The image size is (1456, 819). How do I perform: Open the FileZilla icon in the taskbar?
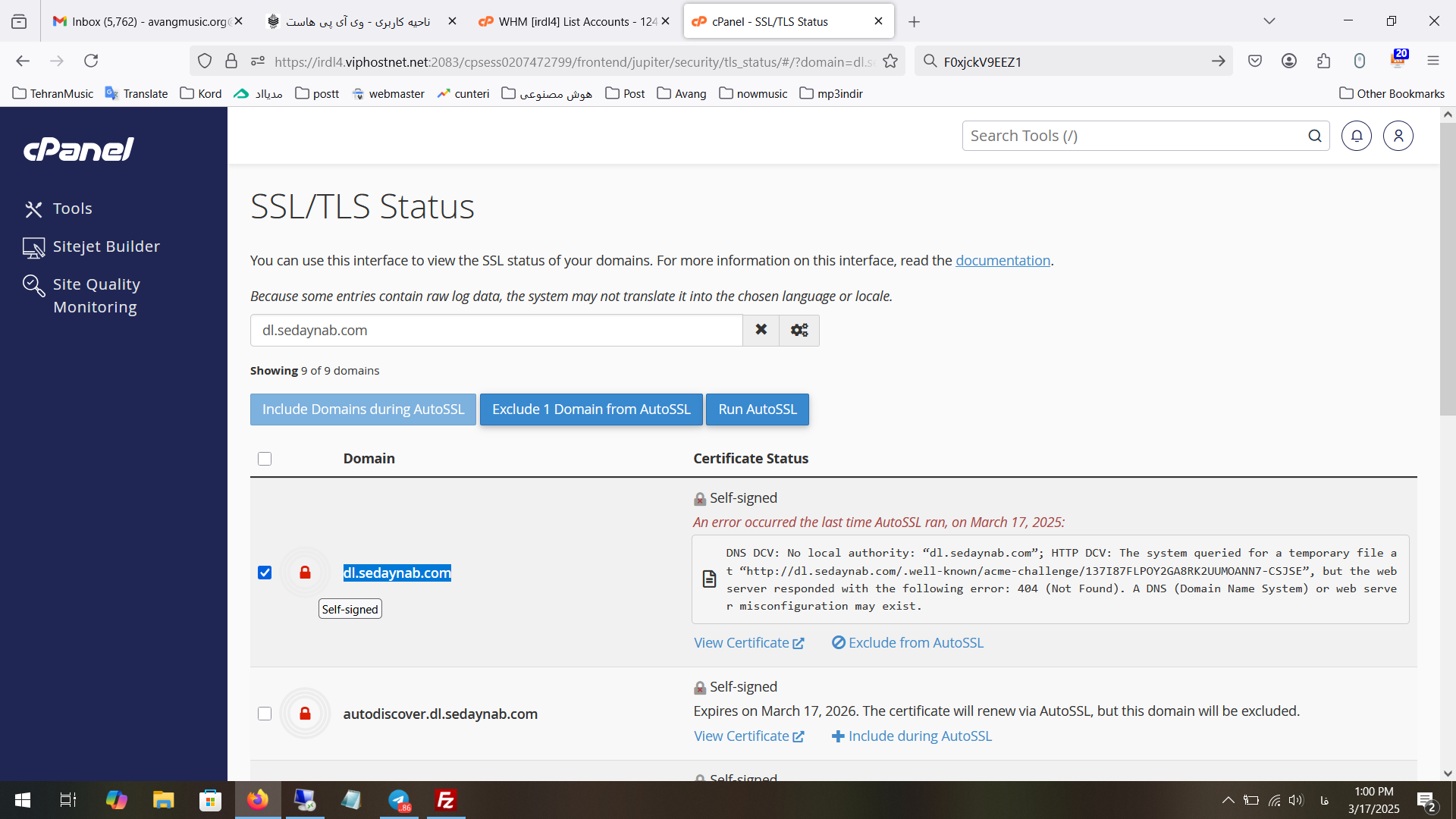[445, 800]
